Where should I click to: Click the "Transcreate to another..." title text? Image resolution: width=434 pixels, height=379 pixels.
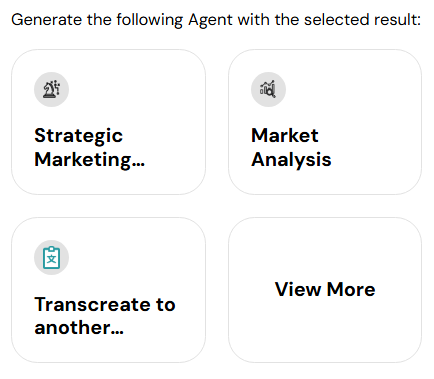pyautogui.click(x=105, y=316)
